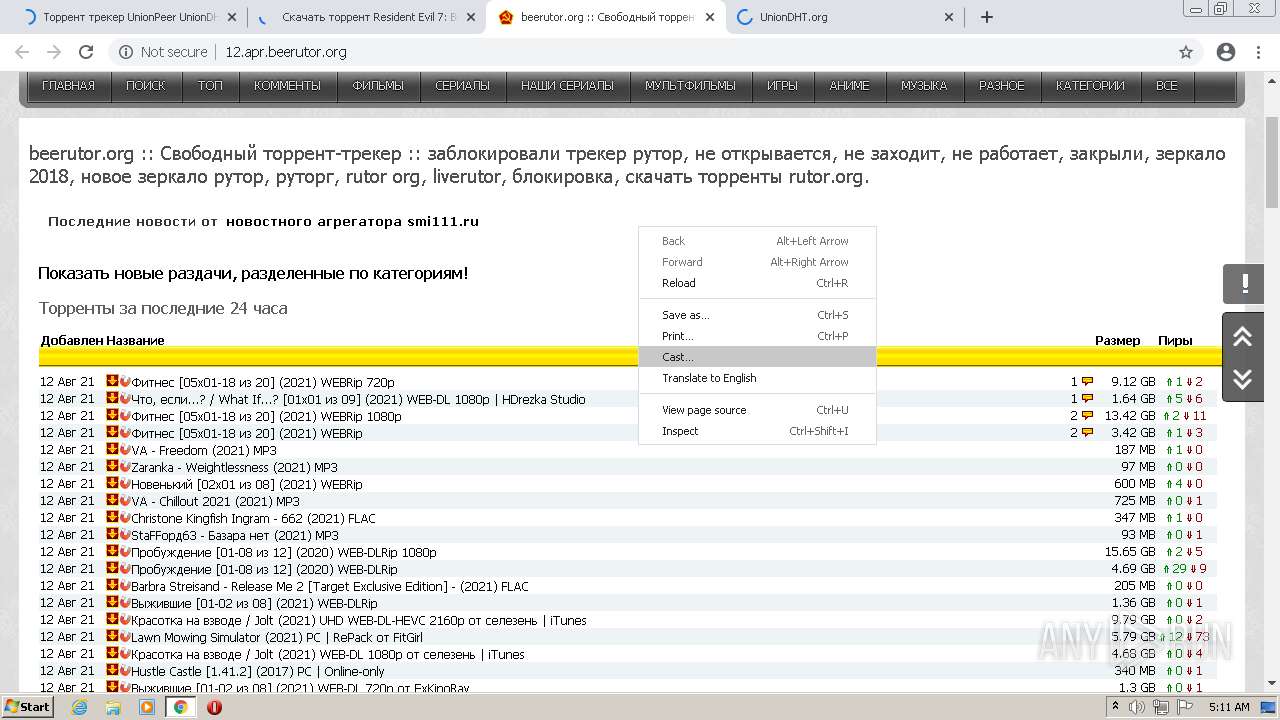Open the АНИМЕ navigation item
This screenshot has height=720, width=1280.
(850, 86)
